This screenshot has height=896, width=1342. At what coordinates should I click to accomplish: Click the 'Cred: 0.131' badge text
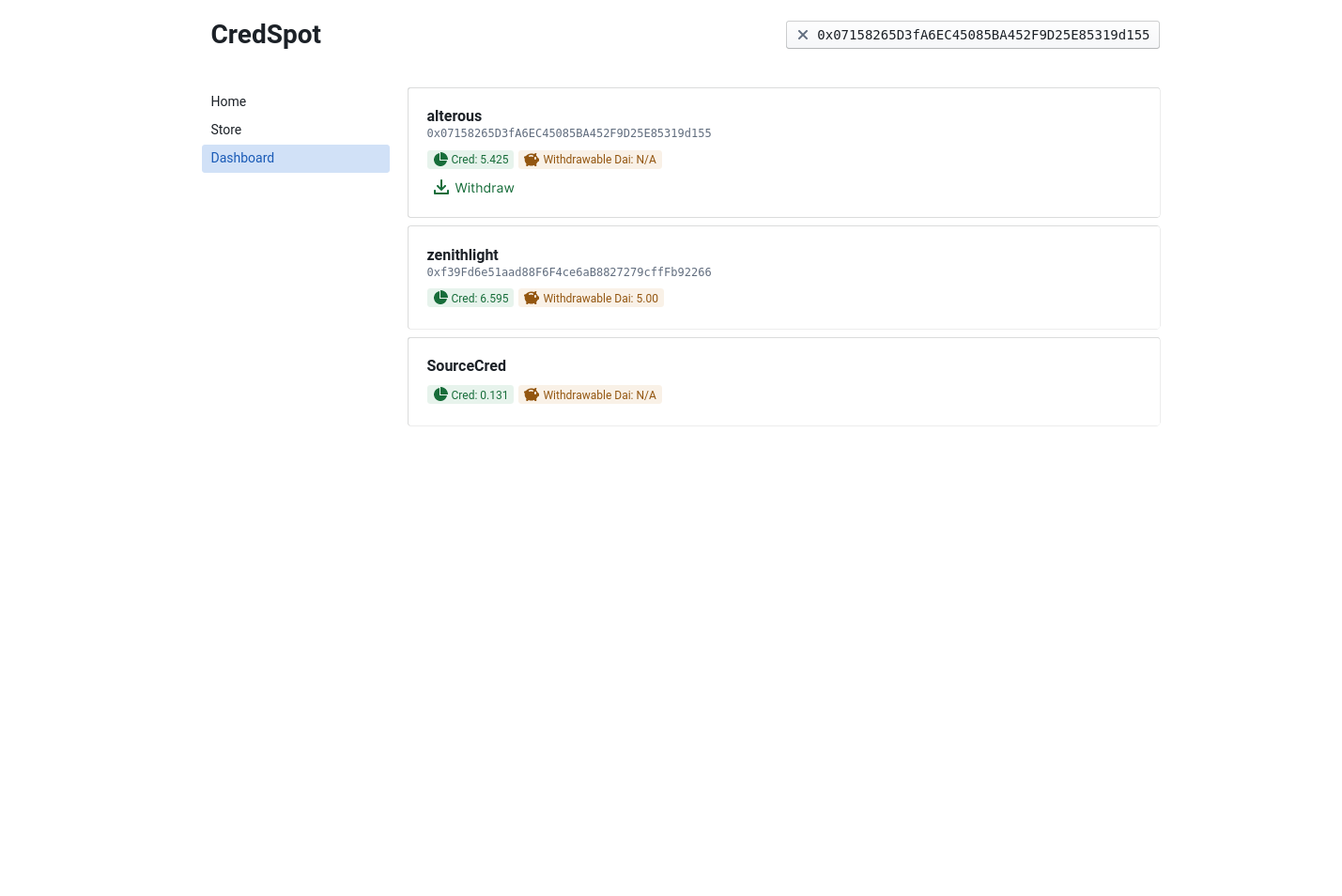tap(480, 395)
